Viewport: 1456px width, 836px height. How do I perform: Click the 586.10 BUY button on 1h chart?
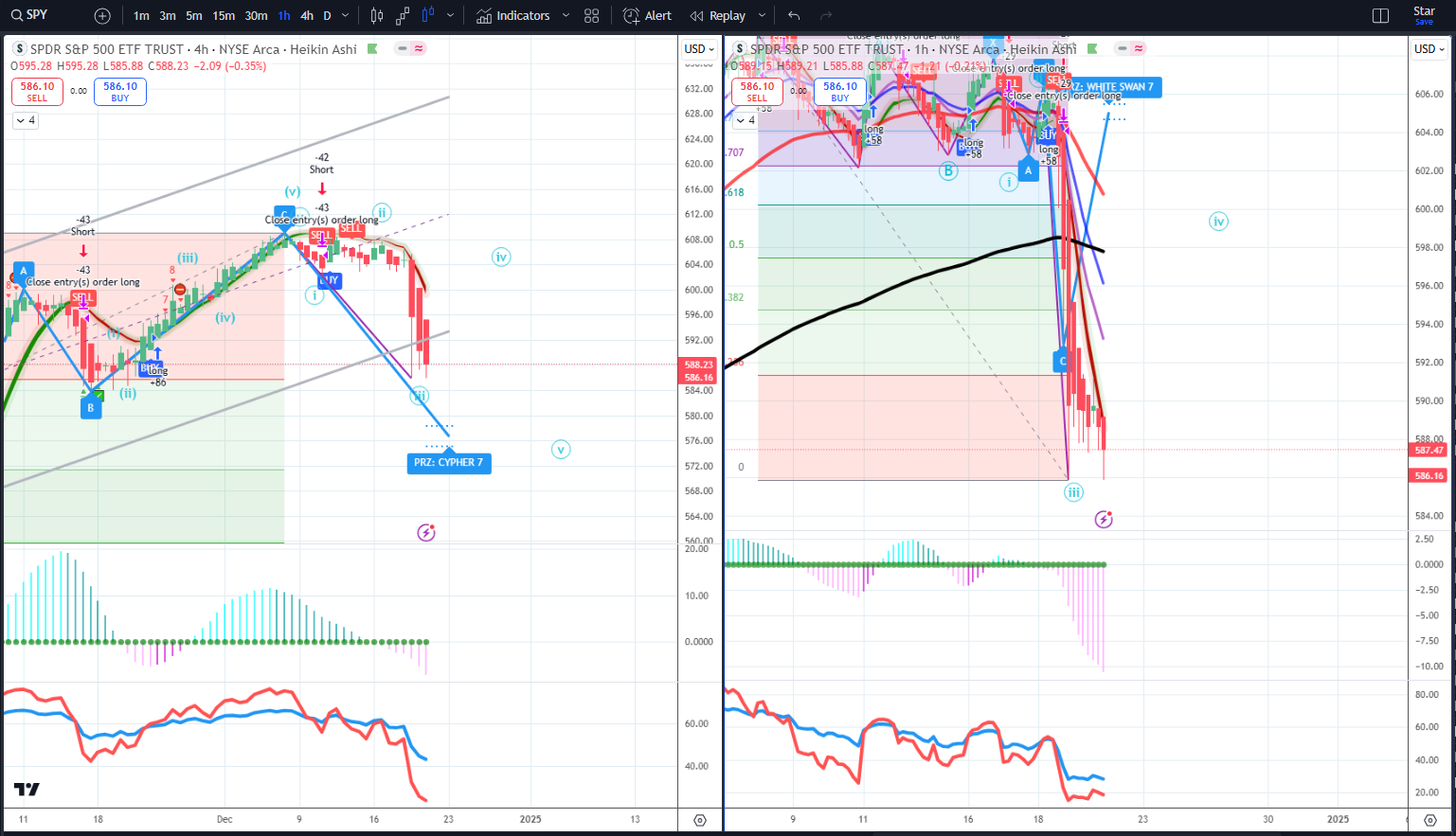click(840, 91)
